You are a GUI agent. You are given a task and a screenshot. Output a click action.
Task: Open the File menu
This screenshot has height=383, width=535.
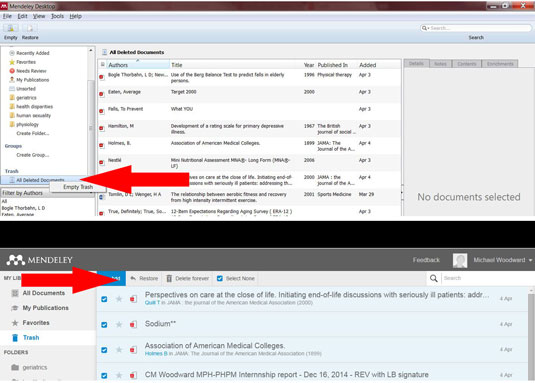pyautogui.click(x=7, y=16)
